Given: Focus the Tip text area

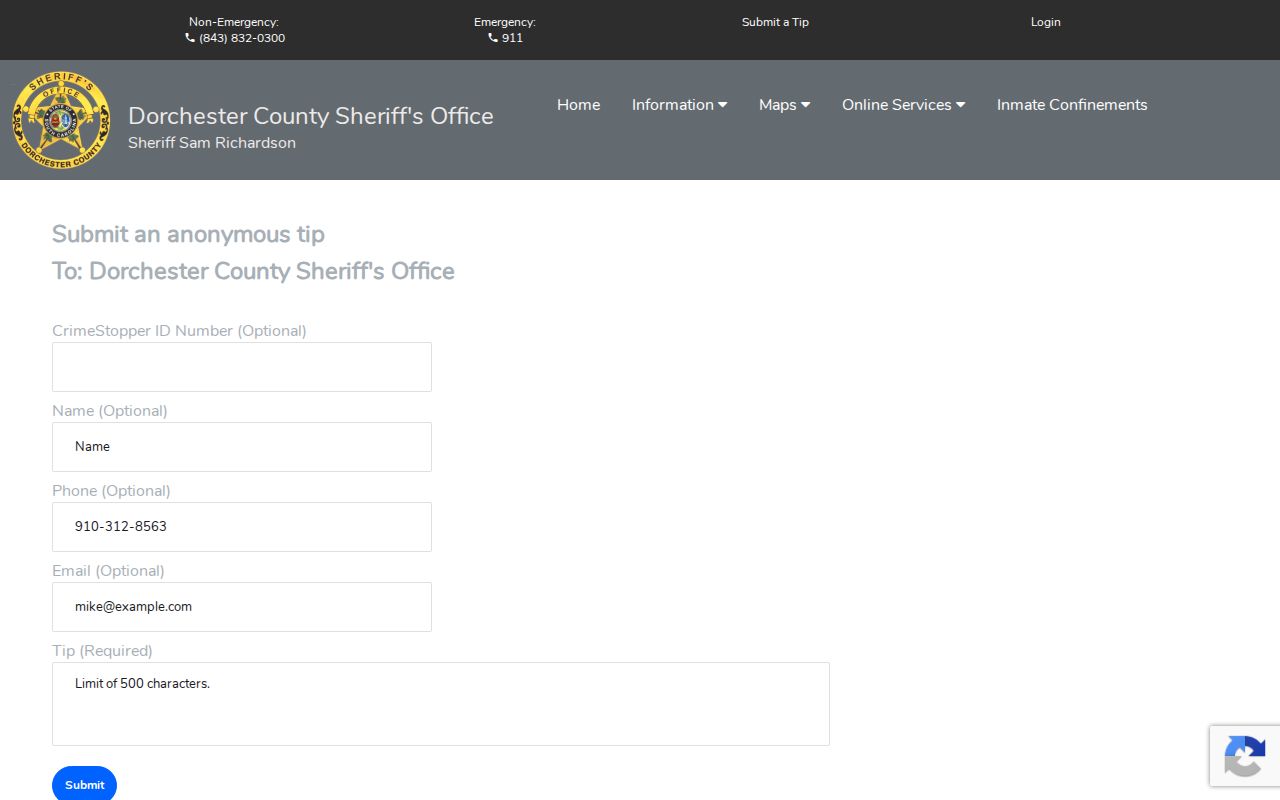Looking at the screenshot, I should pos(441,704).
